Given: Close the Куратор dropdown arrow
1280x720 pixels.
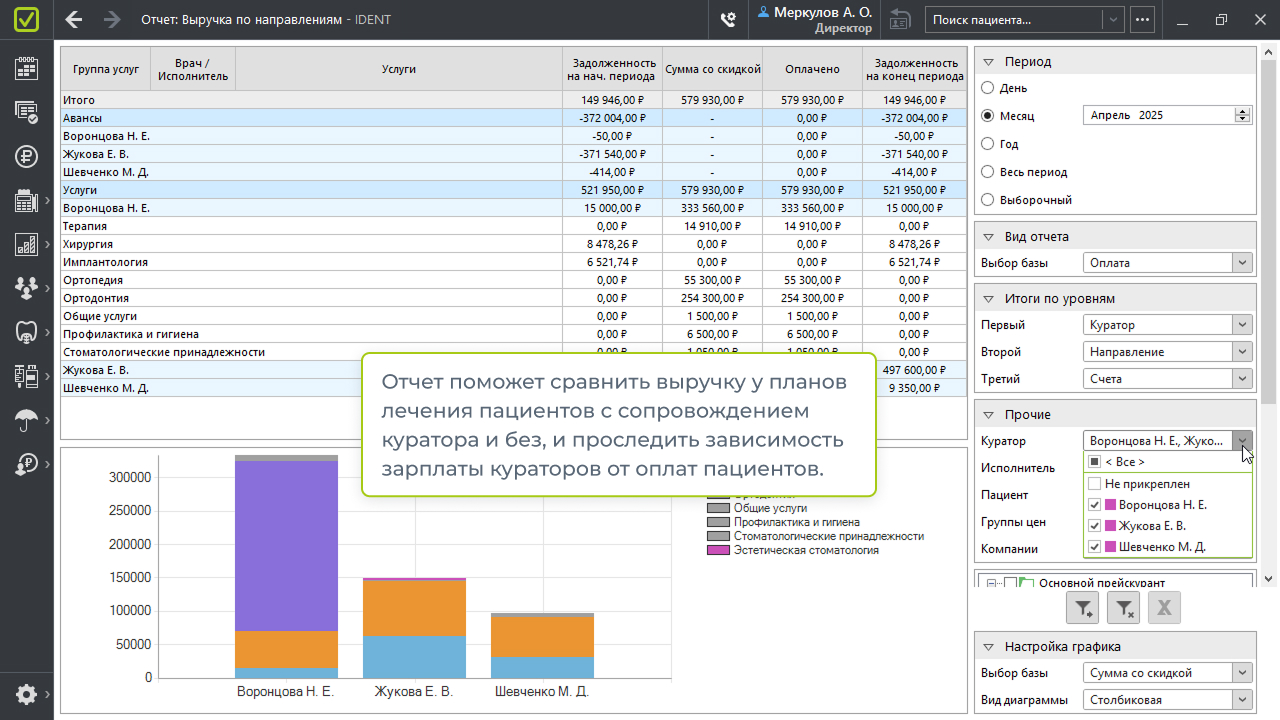Looking at the screenshot, I should [1242, 441].
